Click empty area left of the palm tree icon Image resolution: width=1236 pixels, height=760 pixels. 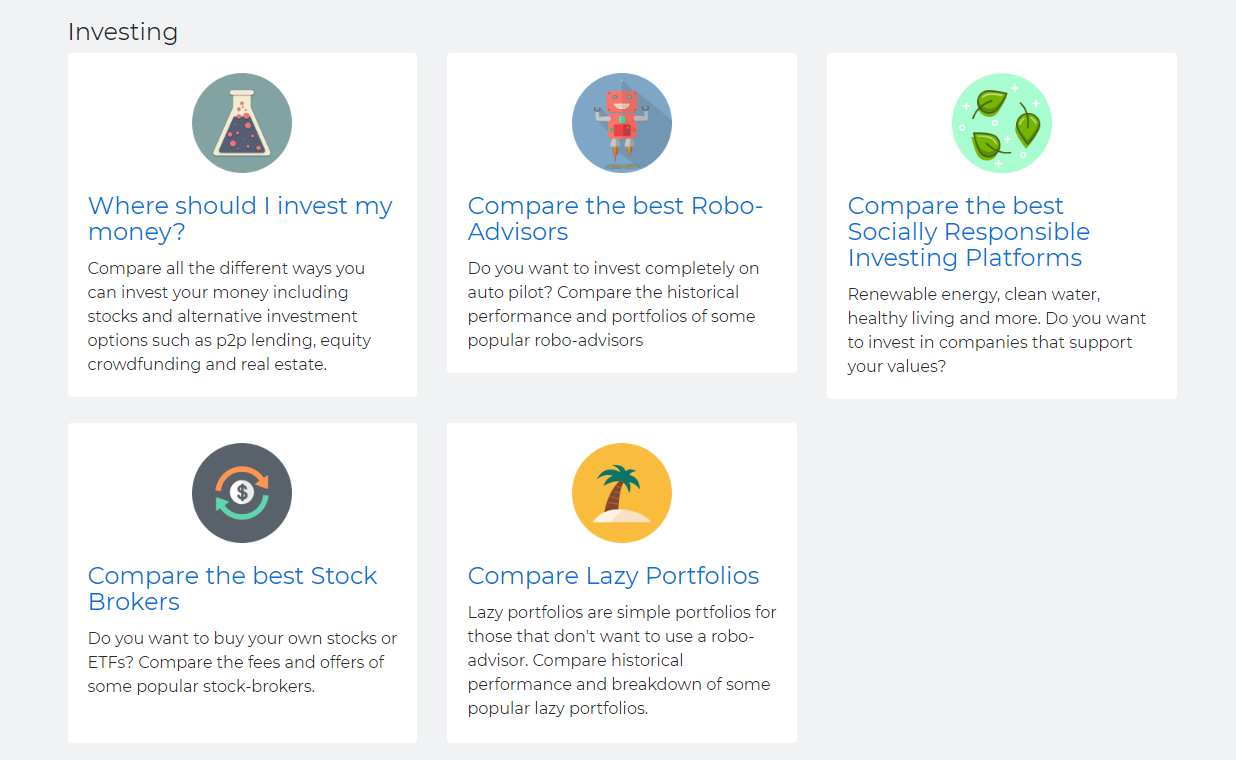(x=510, y=493)
